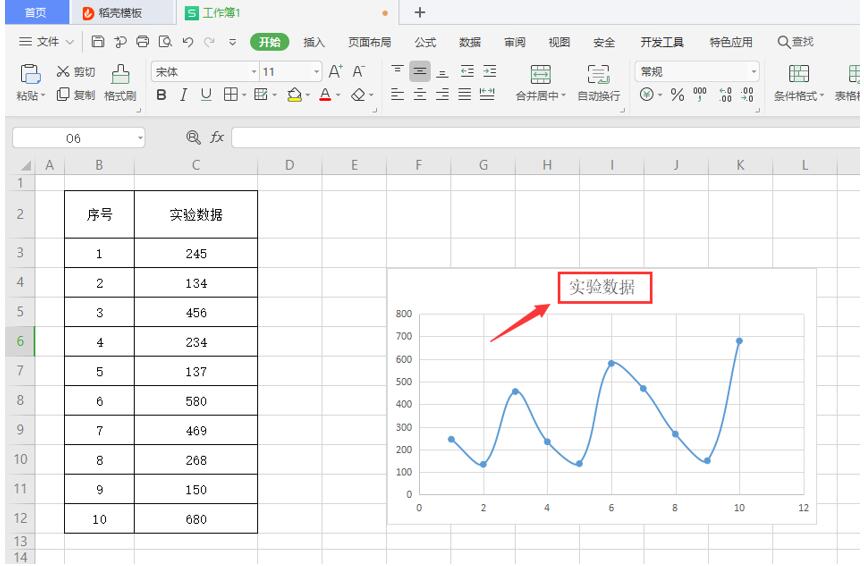This screenshot has width=864, height=566.
Task: Click the Print icon
Action: (x=143, y=42)
